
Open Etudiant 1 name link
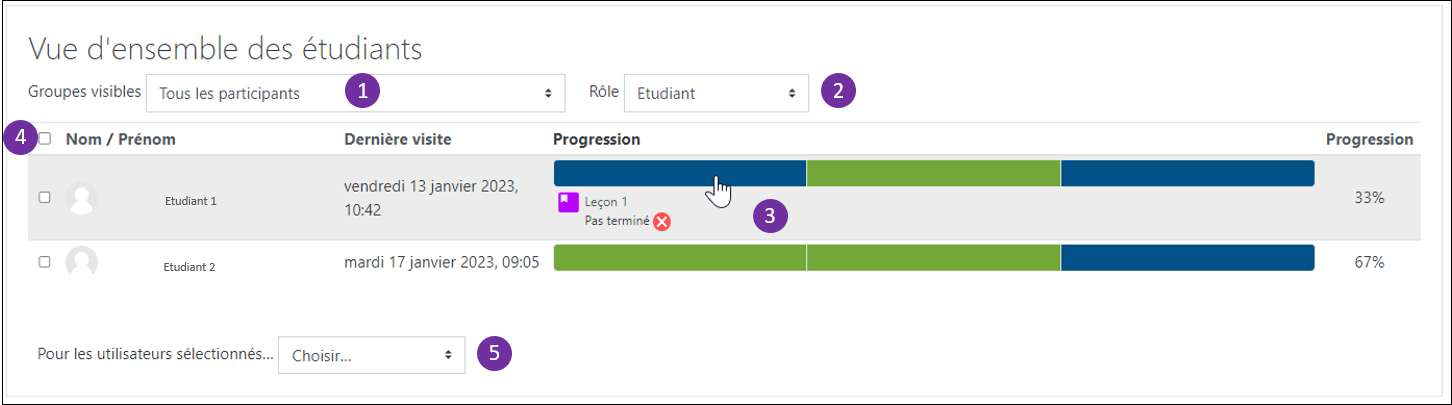[x=190, y=201]
